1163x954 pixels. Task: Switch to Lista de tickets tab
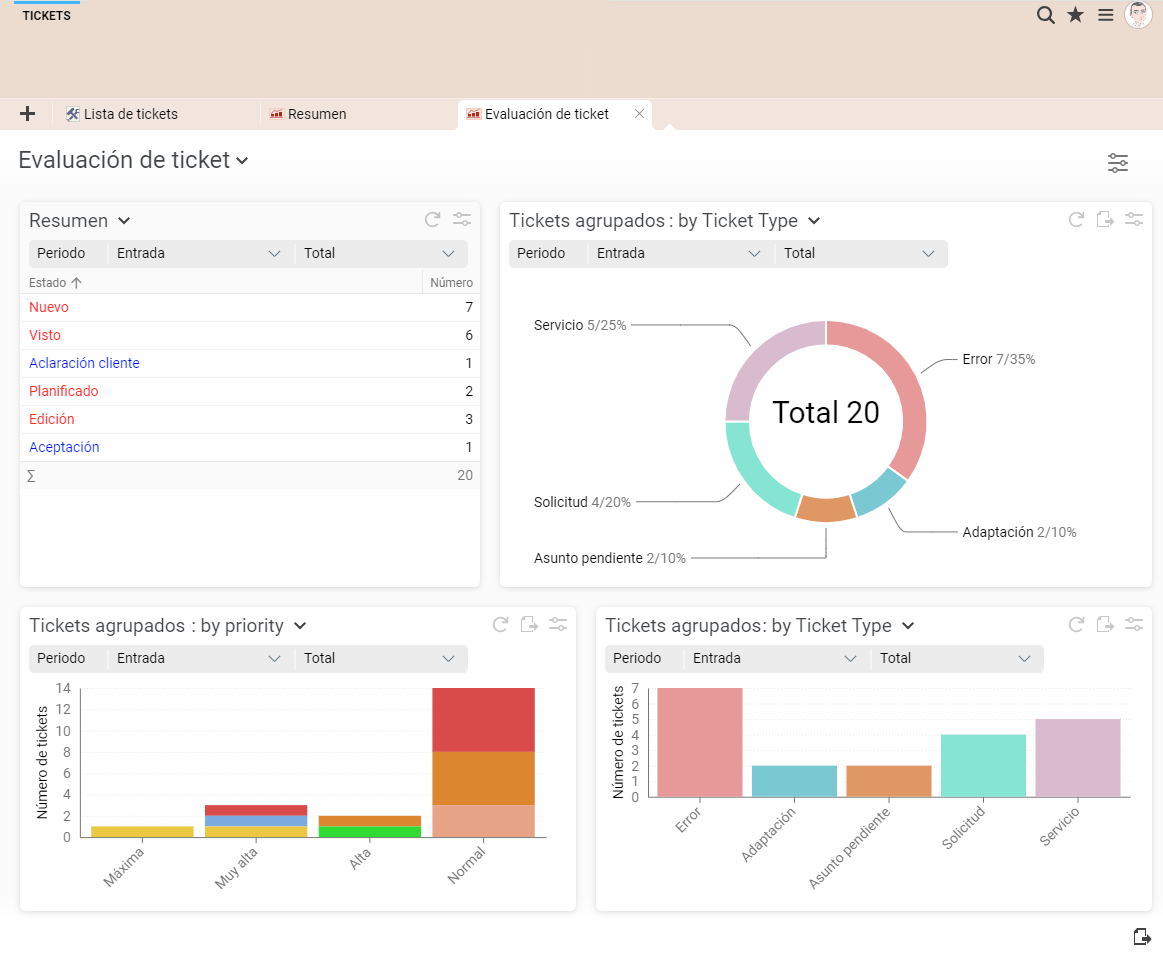130,114
